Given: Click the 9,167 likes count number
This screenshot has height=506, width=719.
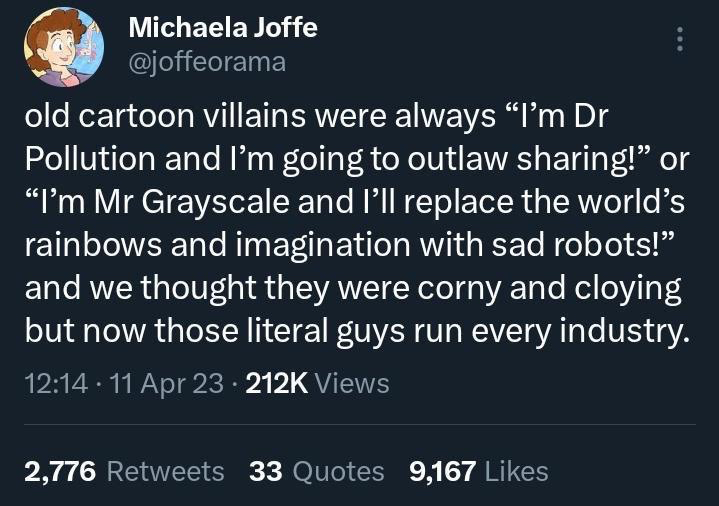Looking at the screenshot, I should [442, 472].
